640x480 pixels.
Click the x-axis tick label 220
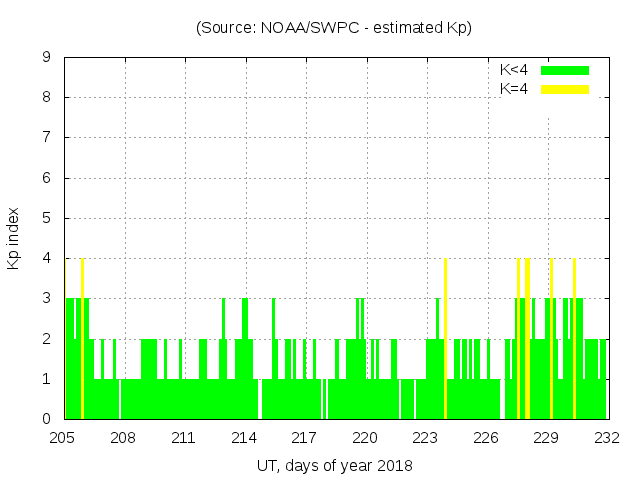pyautogui.click(x=365, y=437)
